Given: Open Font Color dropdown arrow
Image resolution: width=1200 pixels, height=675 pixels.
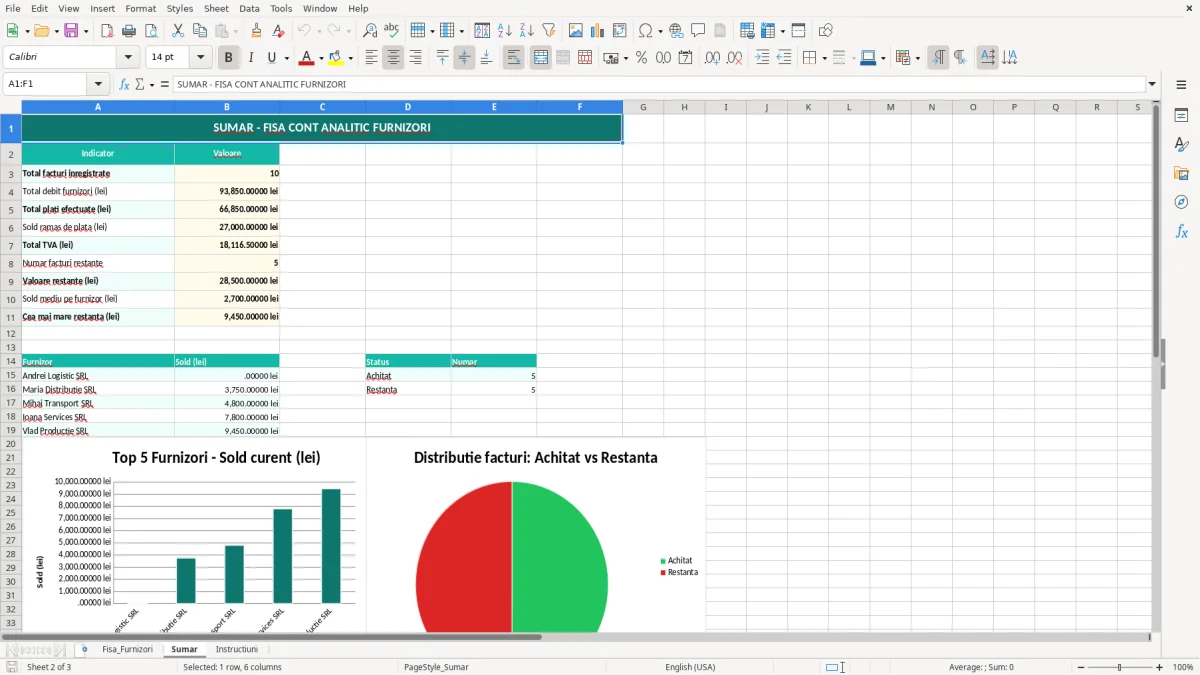Looking at the screenshot, I should 321,58.
